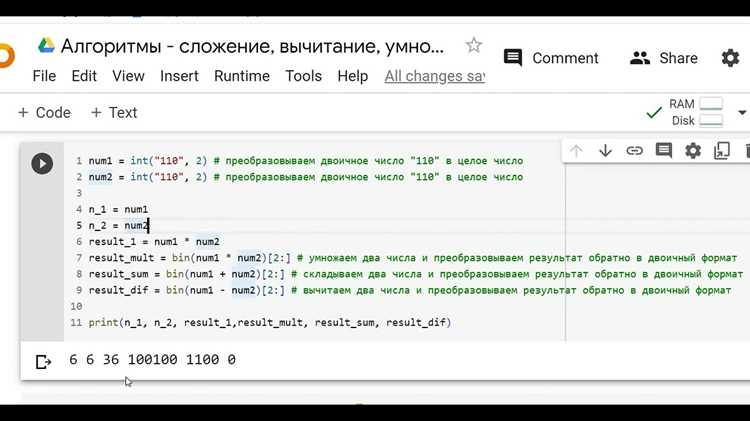Click the RAM and Disk usage indicator

696,112
